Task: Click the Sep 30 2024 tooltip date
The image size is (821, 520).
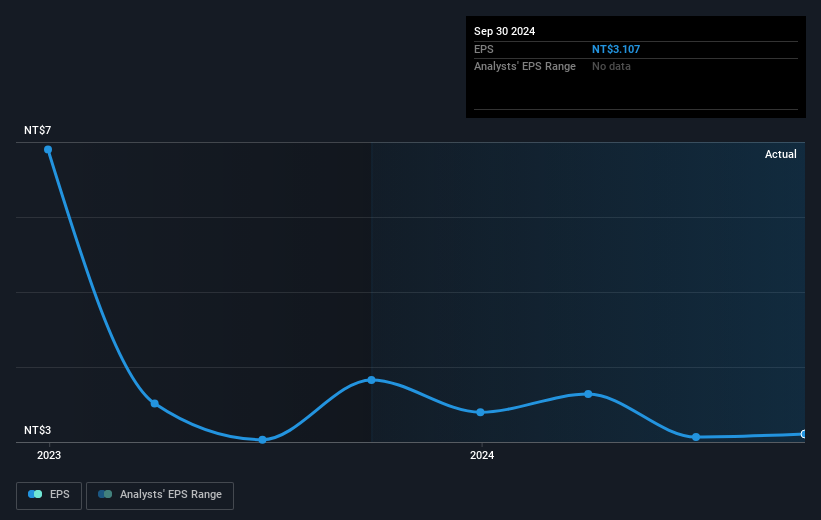Action: click(504, 31)
